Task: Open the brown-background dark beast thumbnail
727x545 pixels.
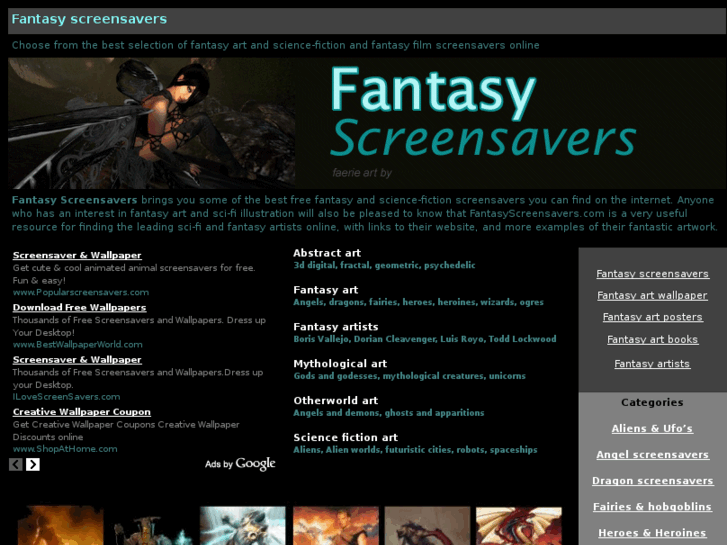Action: pyautogui.click(x=427, y=526)
